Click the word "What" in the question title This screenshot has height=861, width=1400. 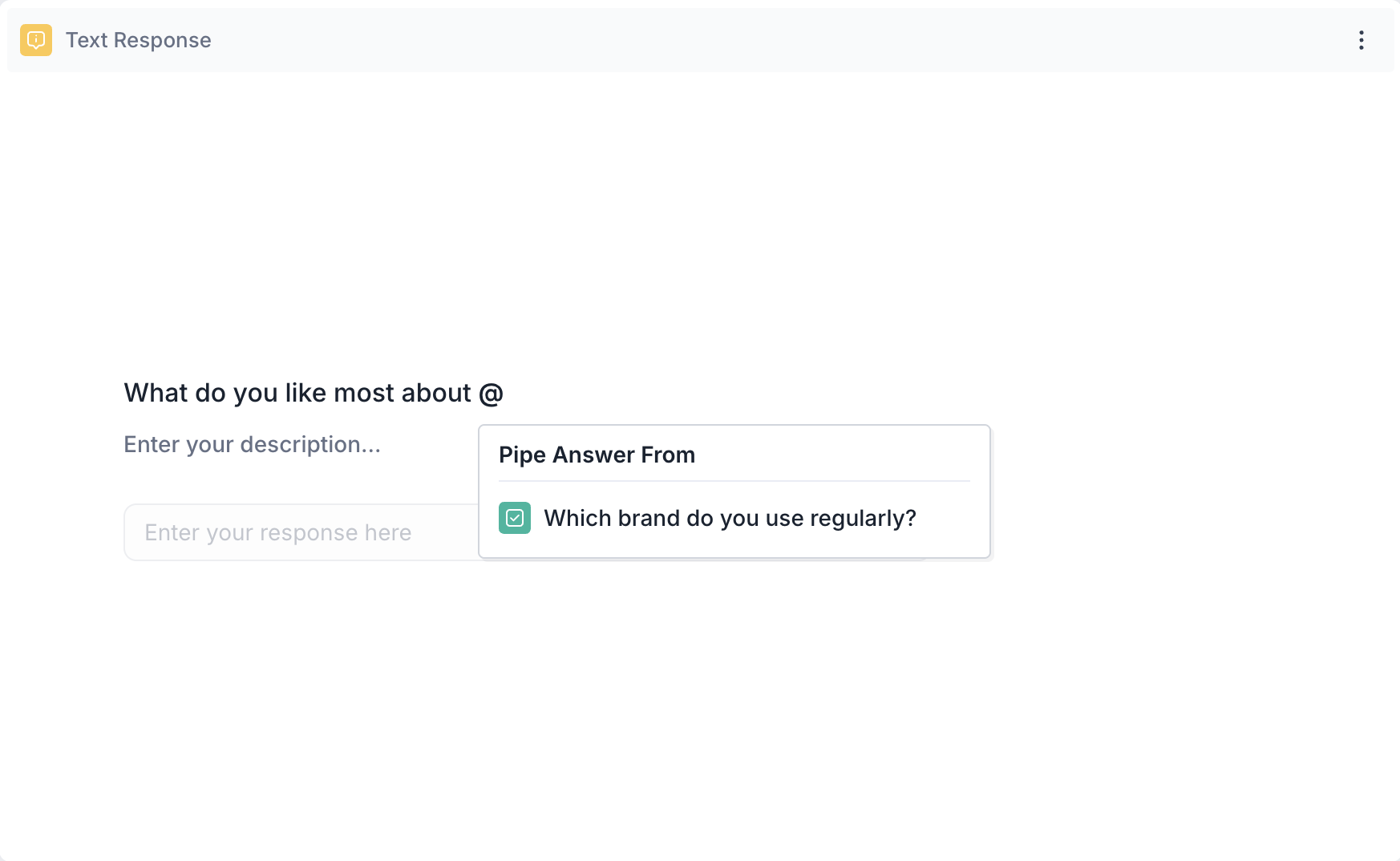[156, 393]
